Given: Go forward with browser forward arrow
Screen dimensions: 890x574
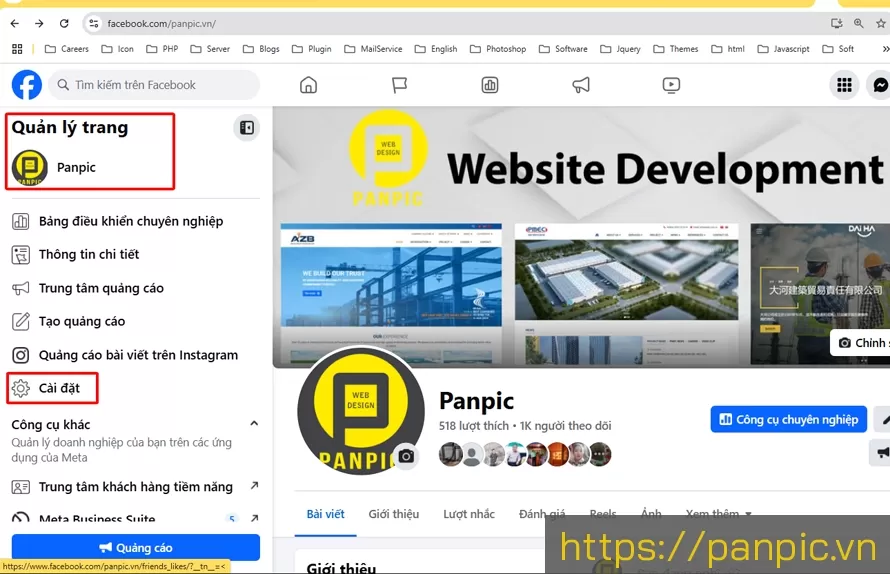Looking at the screenshot, I should pos(39,23).
